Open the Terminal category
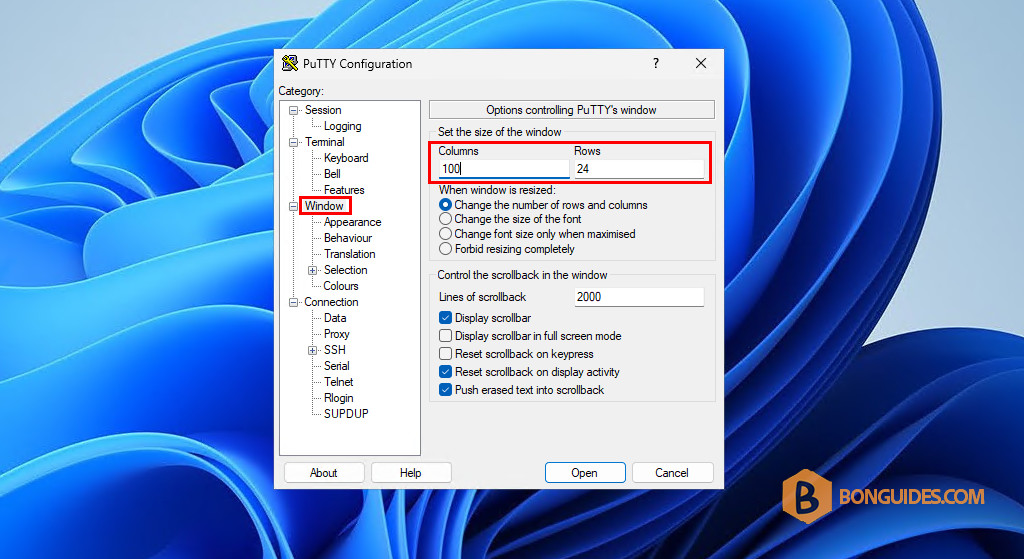This screenshot has height=559, width=1024. pos(324,142)
